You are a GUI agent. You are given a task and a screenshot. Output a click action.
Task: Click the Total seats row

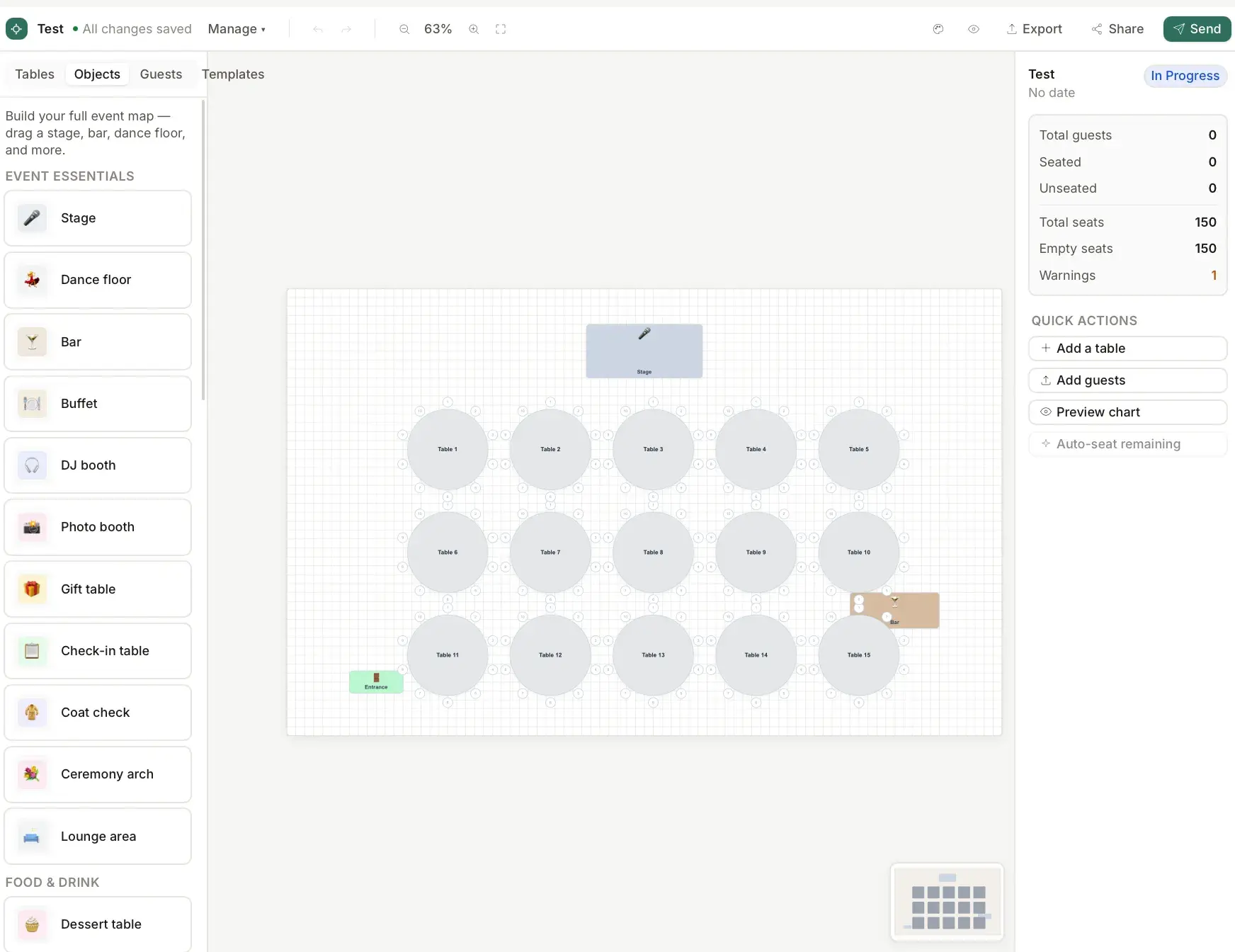(x=1127, y=222)
